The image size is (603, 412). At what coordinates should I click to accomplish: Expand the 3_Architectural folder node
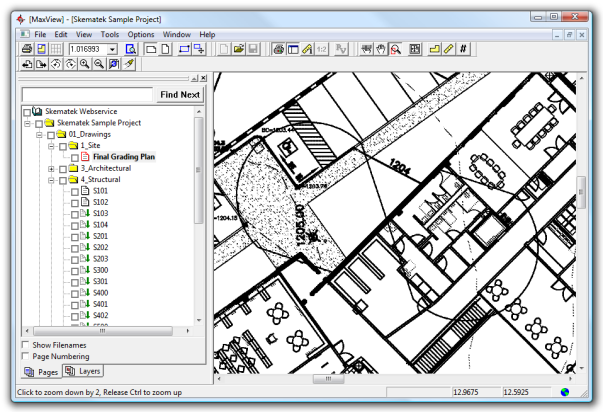click(x=50, y=168)
